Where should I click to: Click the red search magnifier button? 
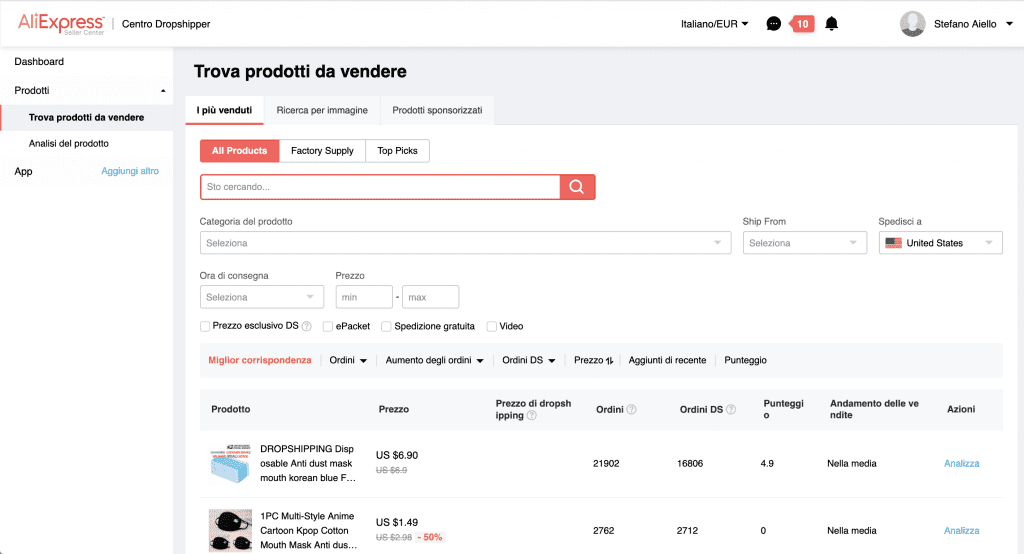click(577, 187)
